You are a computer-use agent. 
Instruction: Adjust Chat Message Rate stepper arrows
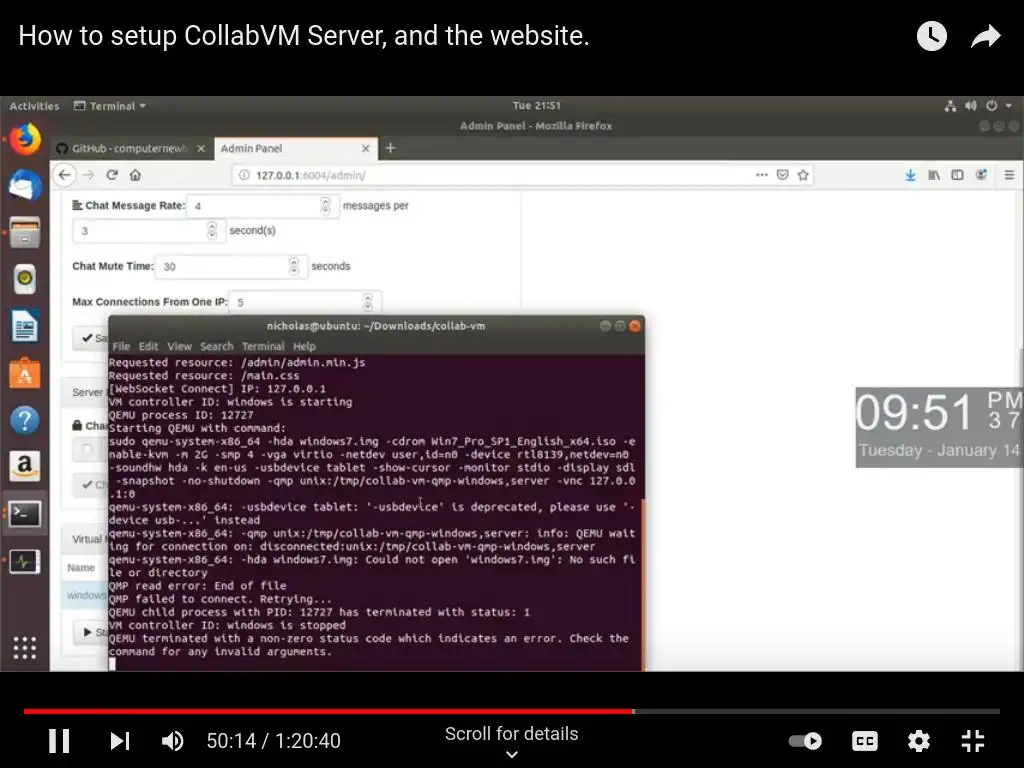click(x=325, y=206)
